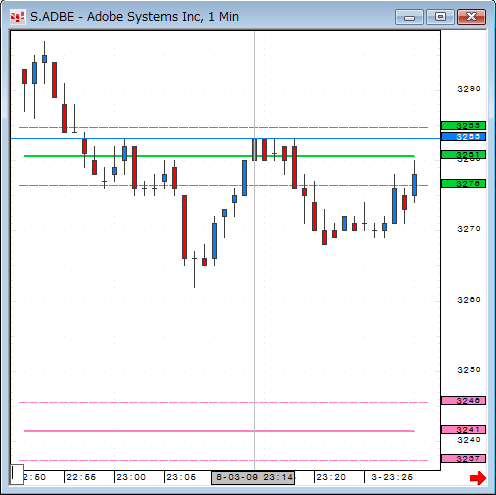Click the tall red candle near 23:05

[184, 227]
